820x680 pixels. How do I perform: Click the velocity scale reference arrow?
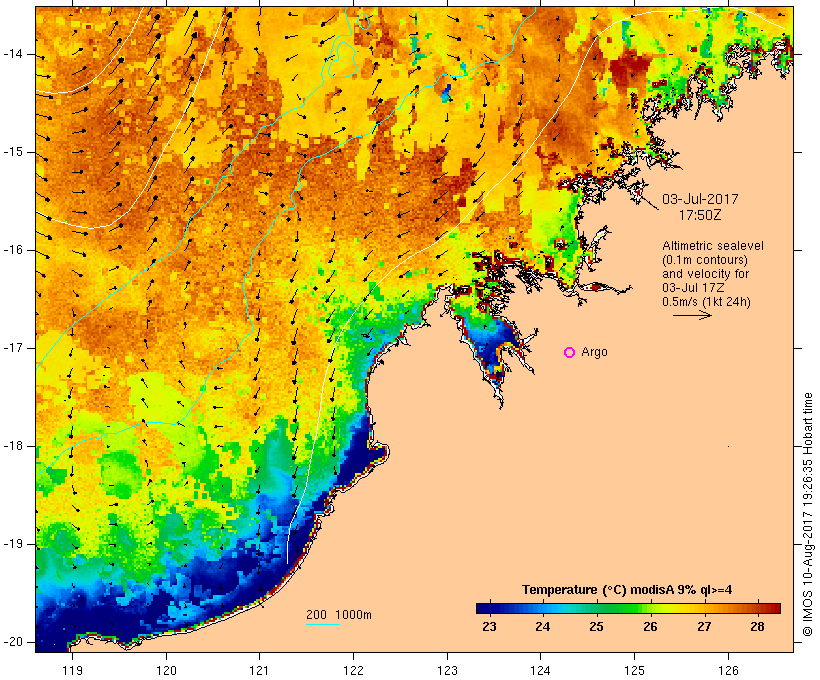(x=692, y=315)
